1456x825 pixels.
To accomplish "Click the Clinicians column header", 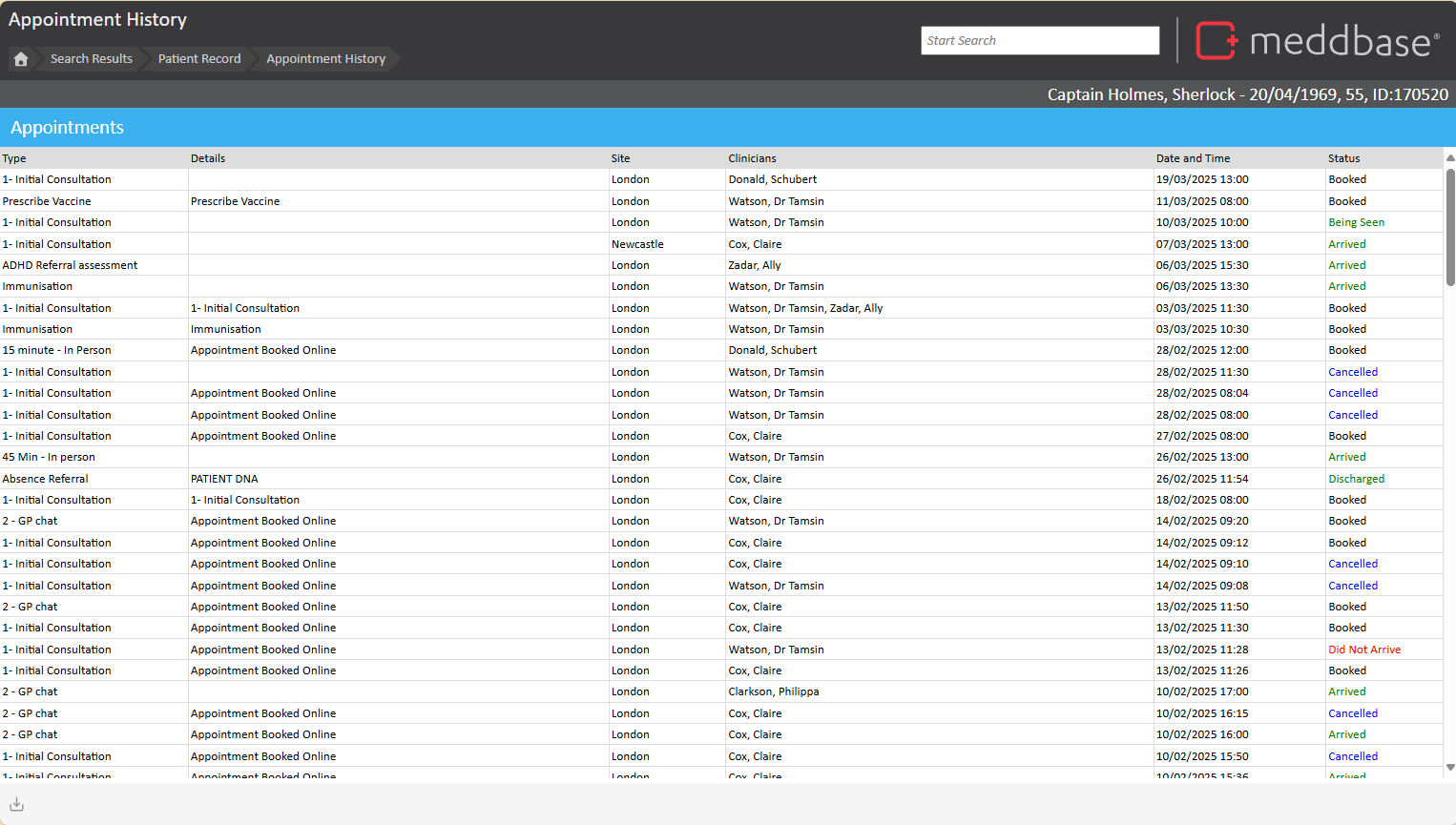I will (752, 158).
